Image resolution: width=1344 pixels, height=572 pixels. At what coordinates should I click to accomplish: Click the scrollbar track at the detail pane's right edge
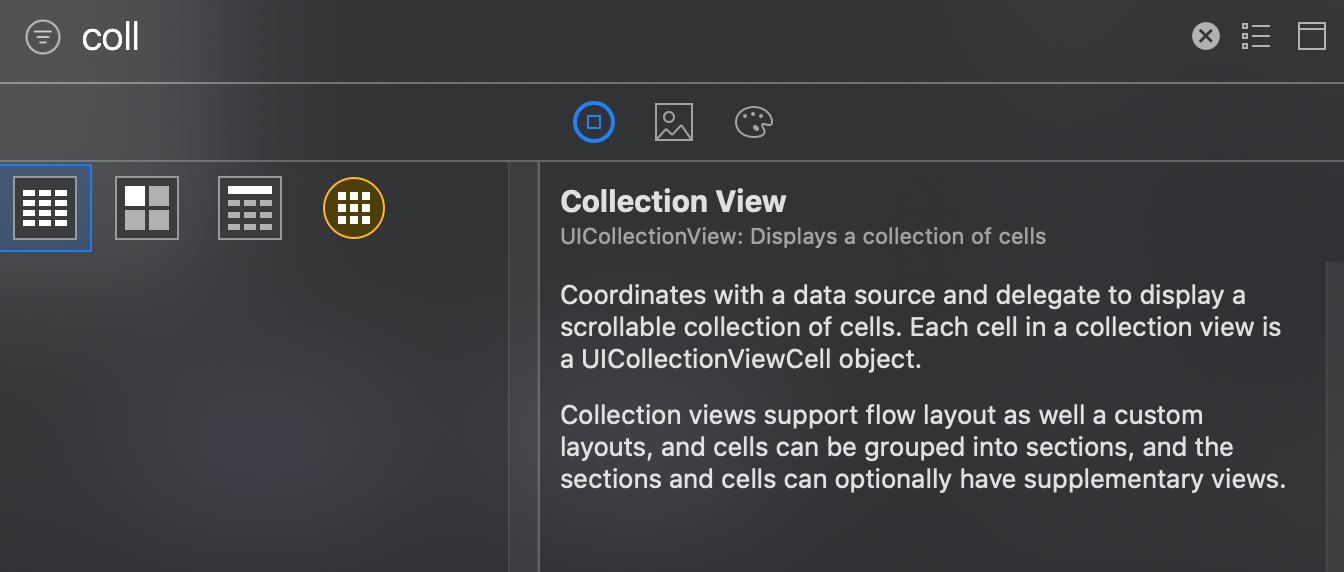click(1335, 420)
